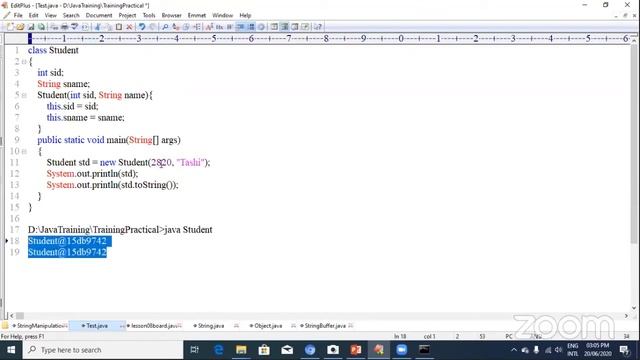Click the Find magnifier icon
Viewport: 640px width, 360px height.
165,27
